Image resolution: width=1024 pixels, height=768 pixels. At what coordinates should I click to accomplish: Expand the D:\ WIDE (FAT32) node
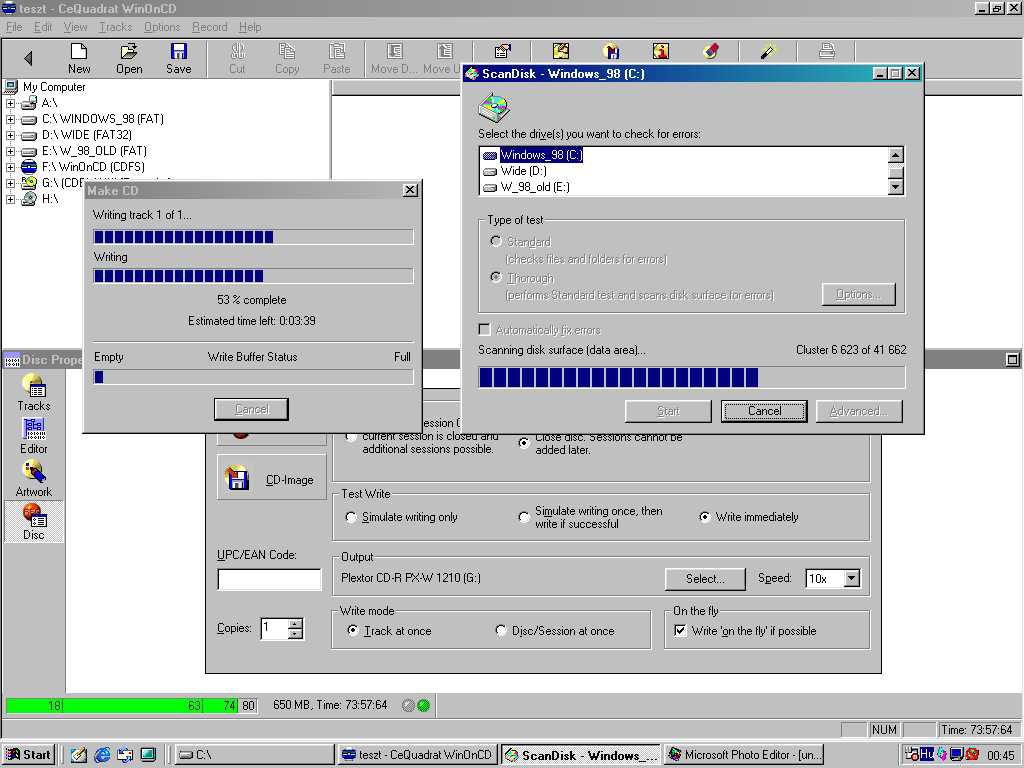[10, 135]
